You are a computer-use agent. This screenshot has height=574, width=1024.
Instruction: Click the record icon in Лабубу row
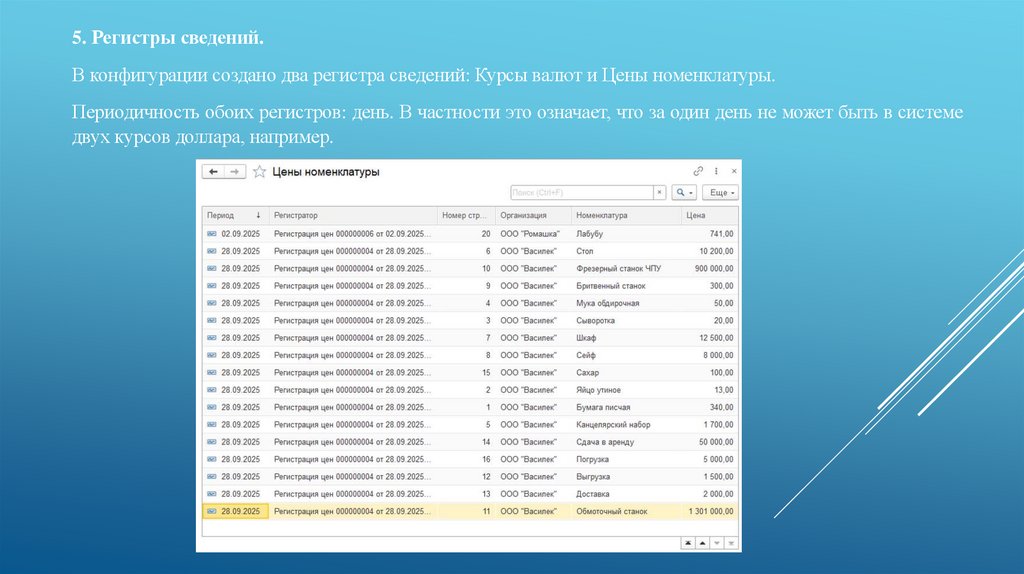(212, 234)
